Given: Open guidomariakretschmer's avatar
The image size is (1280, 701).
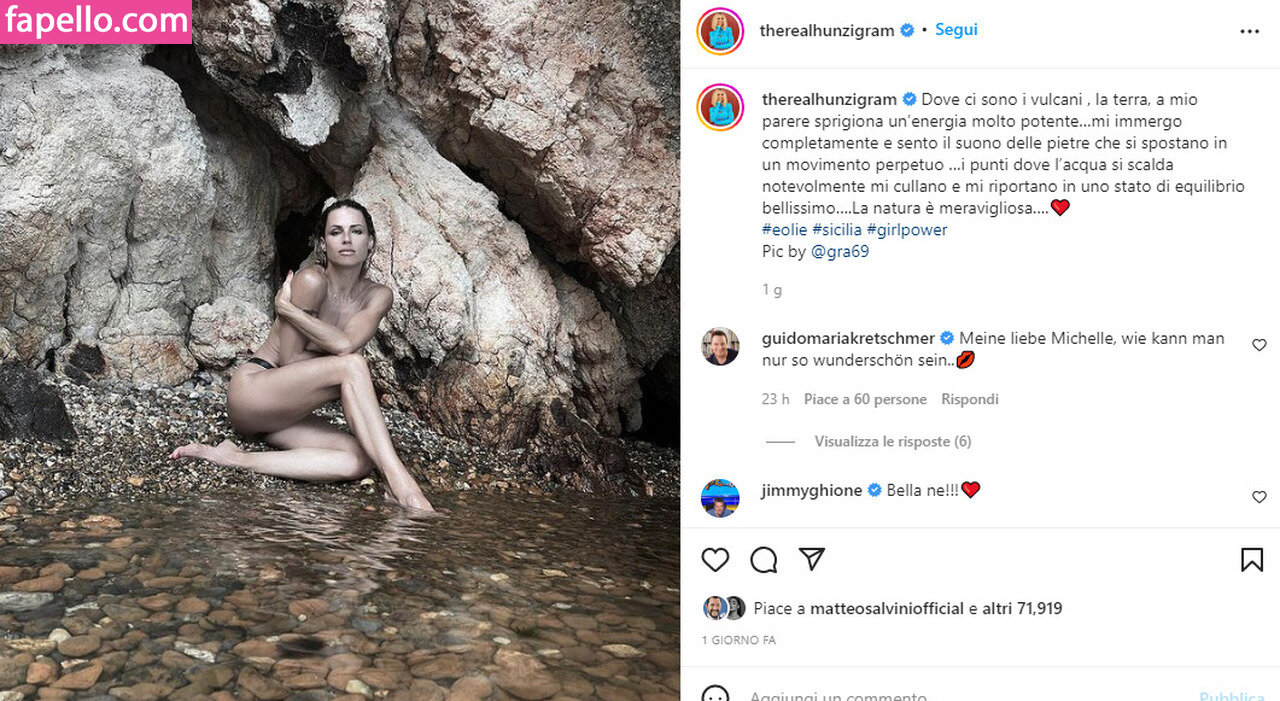Looking at the screenshot, I should coord(720,346).
